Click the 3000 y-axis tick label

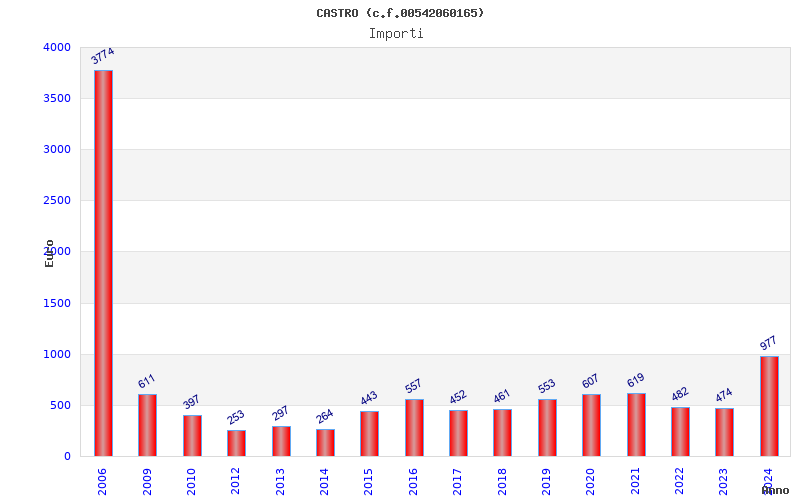point(57,149)
